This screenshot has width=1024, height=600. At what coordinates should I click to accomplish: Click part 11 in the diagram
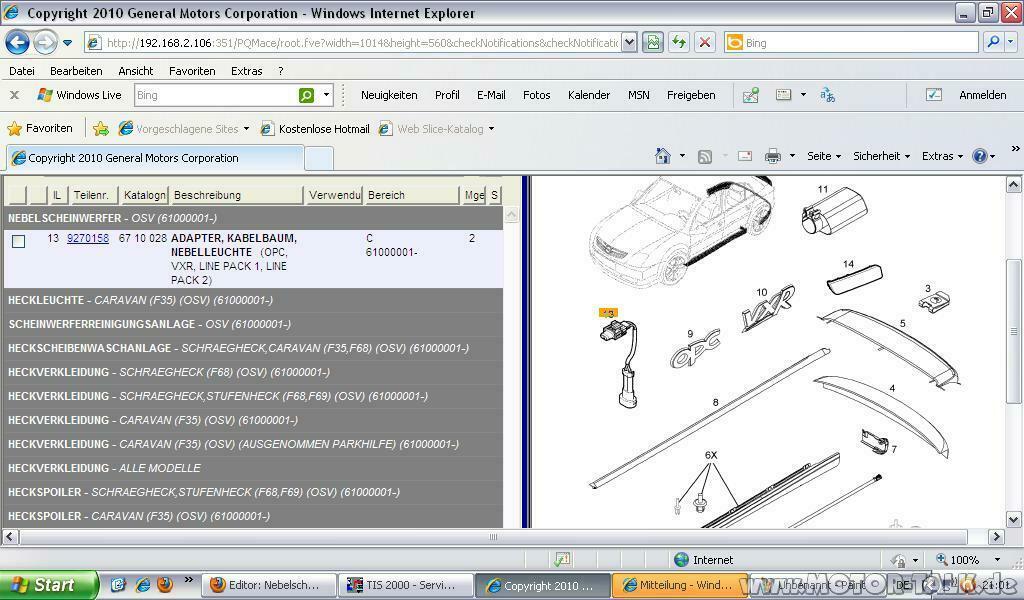point(834,210)
